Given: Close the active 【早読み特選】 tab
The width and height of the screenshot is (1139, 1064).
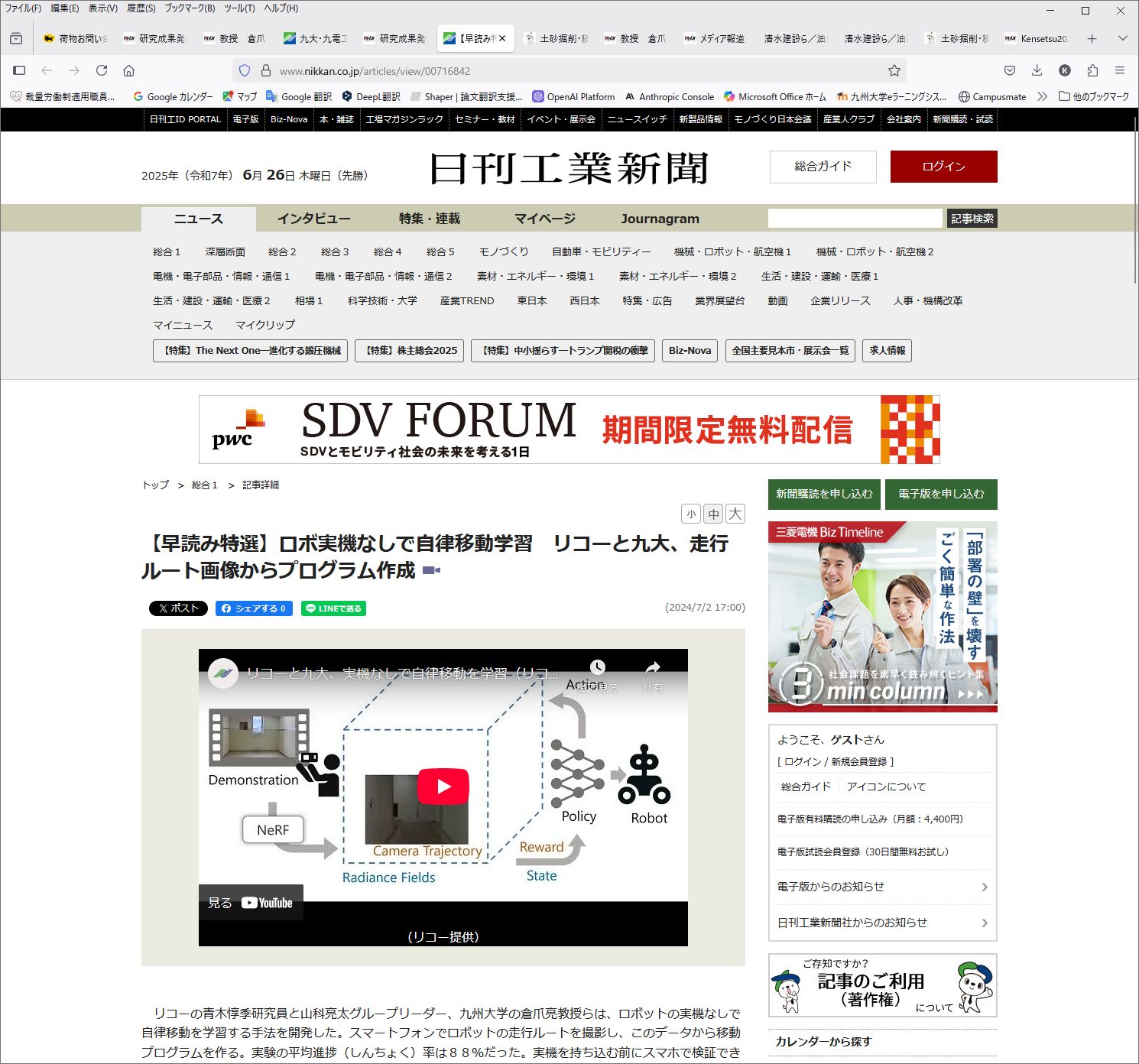Looking at the screenshot, I should point(502,38).
